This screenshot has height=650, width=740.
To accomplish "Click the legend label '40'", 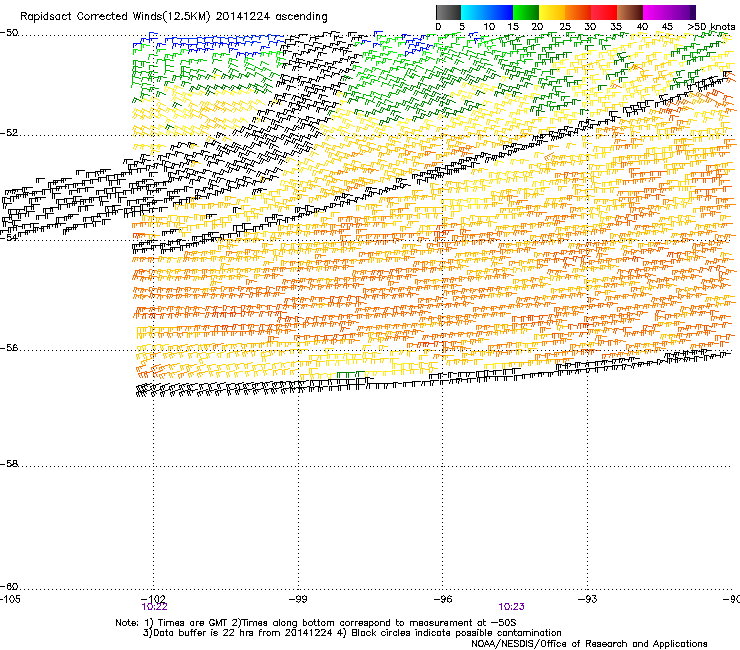I will point(642,27).
